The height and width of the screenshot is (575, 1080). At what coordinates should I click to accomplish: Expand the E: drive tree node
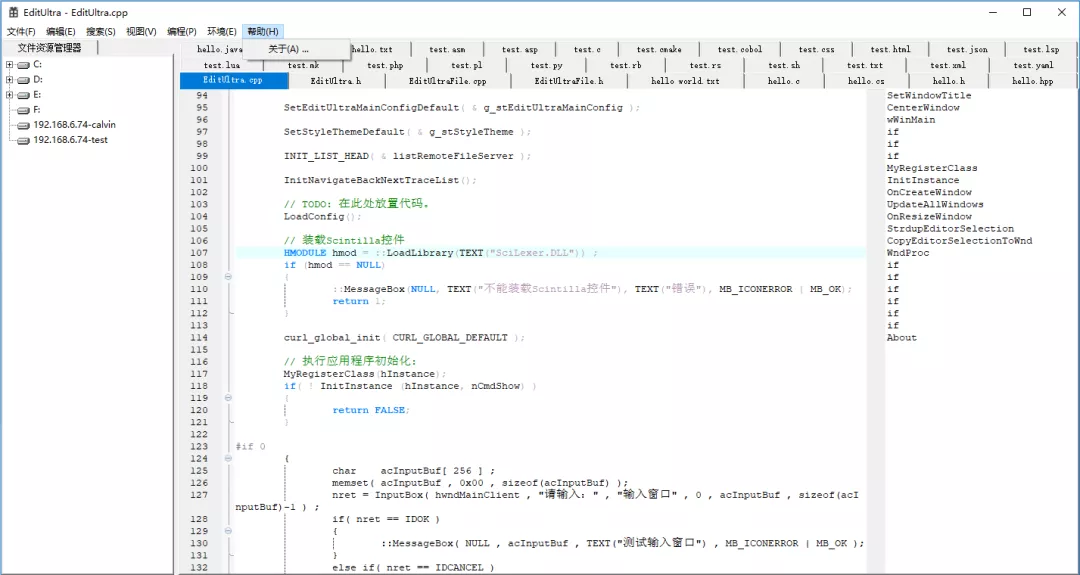tap(9, 95)
